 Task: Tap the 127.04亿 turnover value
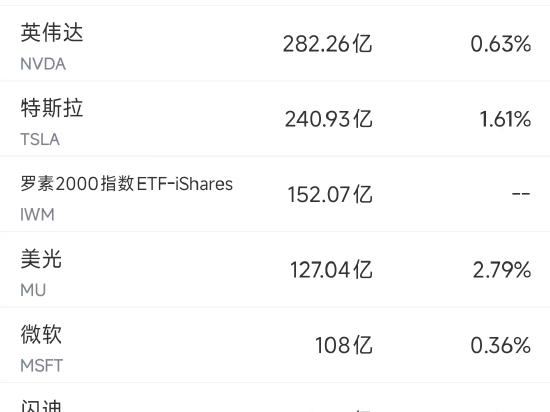coord(331,270)
